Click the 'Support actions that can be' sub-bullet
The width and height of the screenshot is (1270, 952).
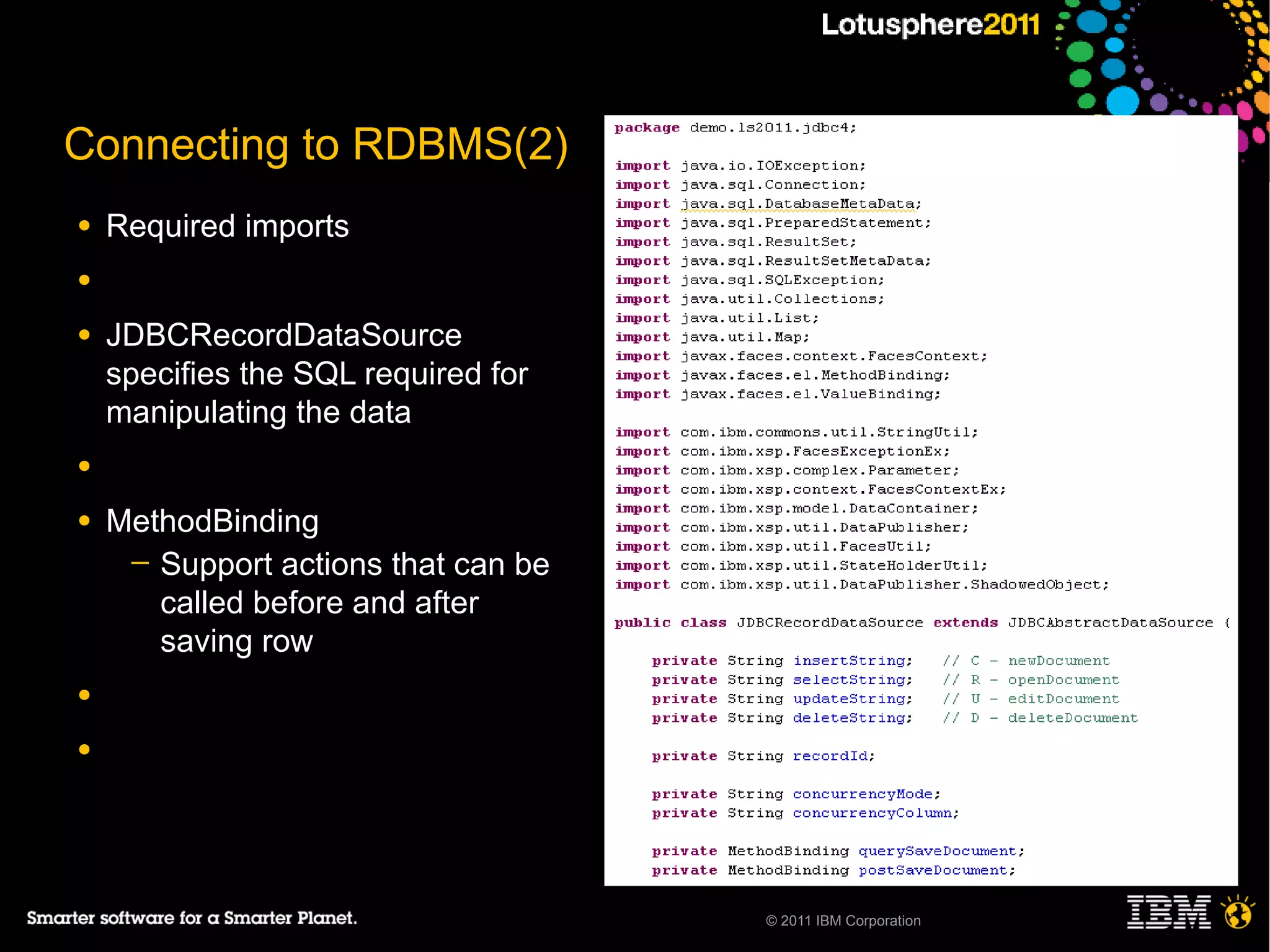(355, 564)
